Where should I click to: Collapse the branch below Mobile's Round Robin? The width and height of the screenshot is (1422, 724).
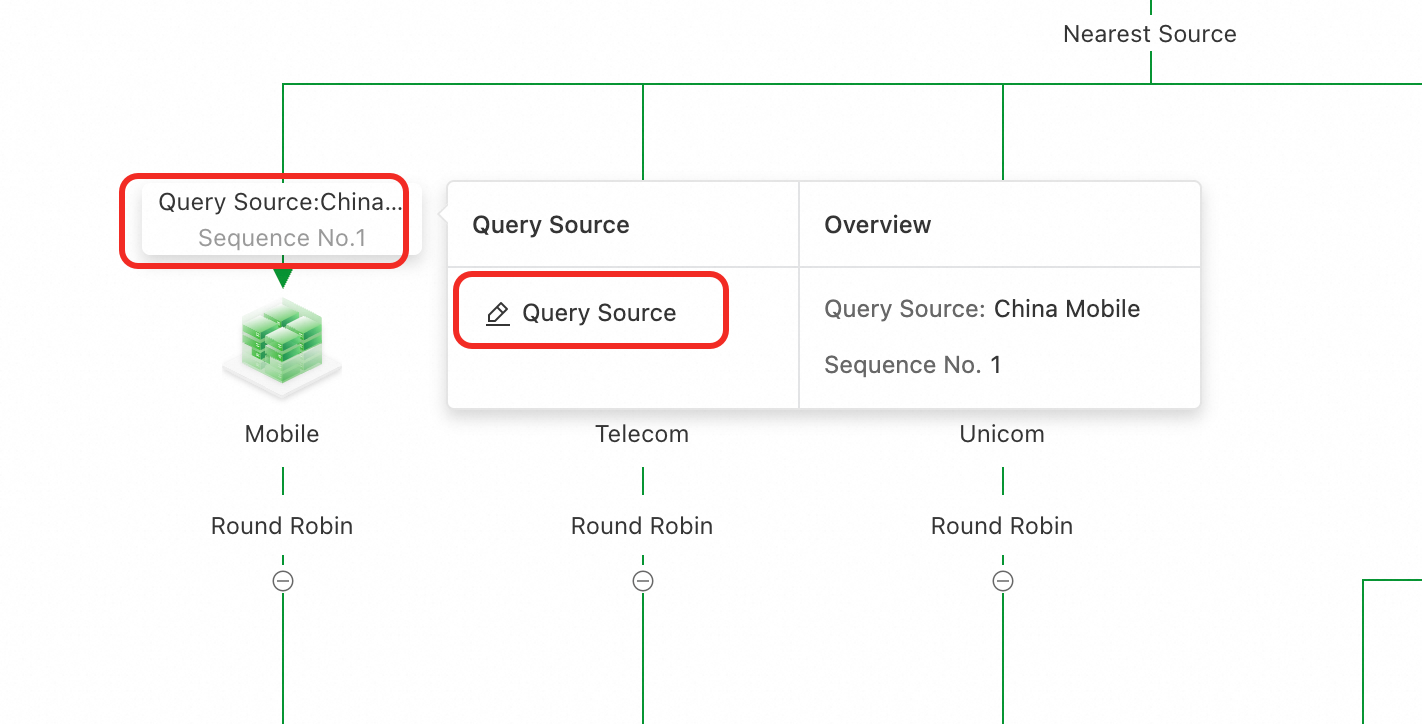[283, 580]
